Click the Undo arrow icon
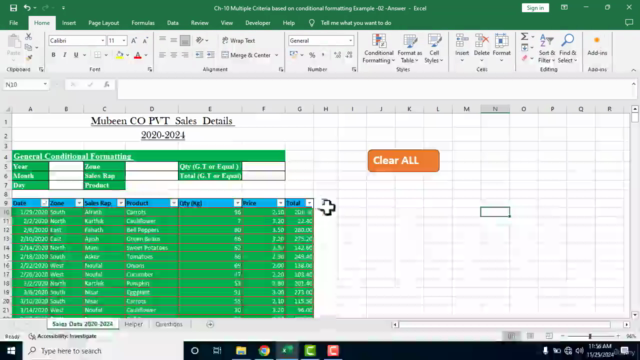Viewport: 640px width, 360px height. (27, 8)
